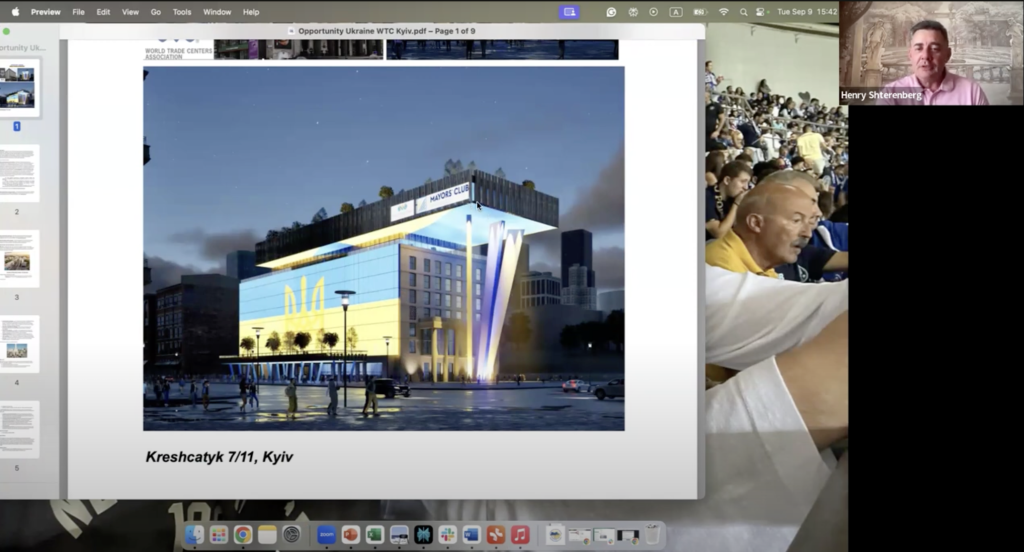Click the purple screen sharing status icon

point(569,12)
